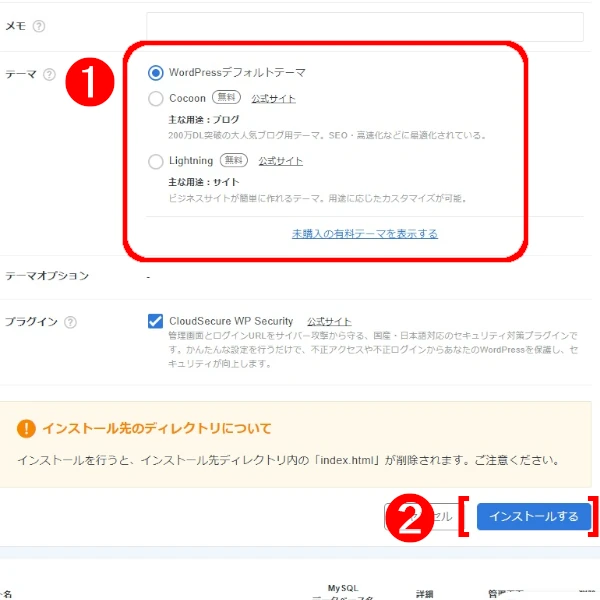Click the 無料 badge next to Lightning
This screenshot has height=600, width=600.
click(x=234, y=160)
